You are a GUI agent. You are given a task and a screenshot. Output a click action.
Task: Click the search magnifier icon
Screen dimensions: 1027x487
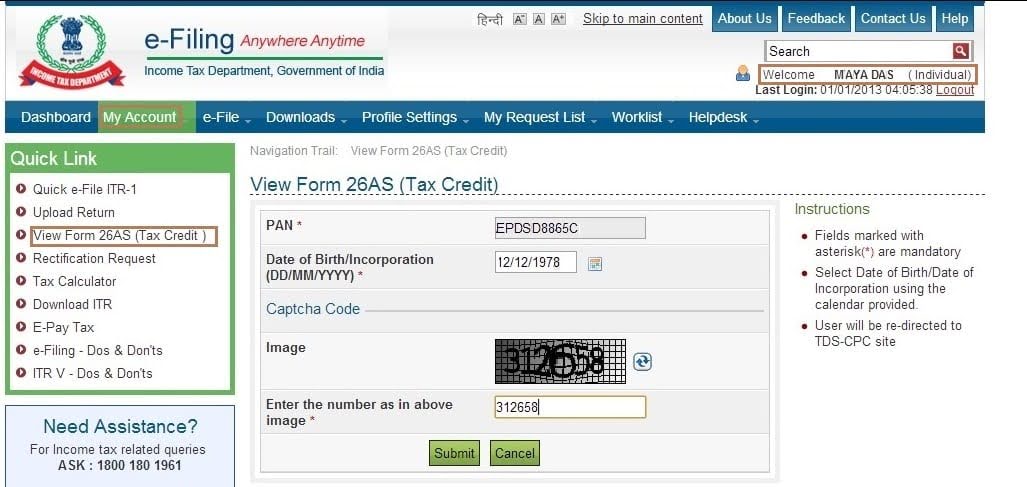[960, 51]
